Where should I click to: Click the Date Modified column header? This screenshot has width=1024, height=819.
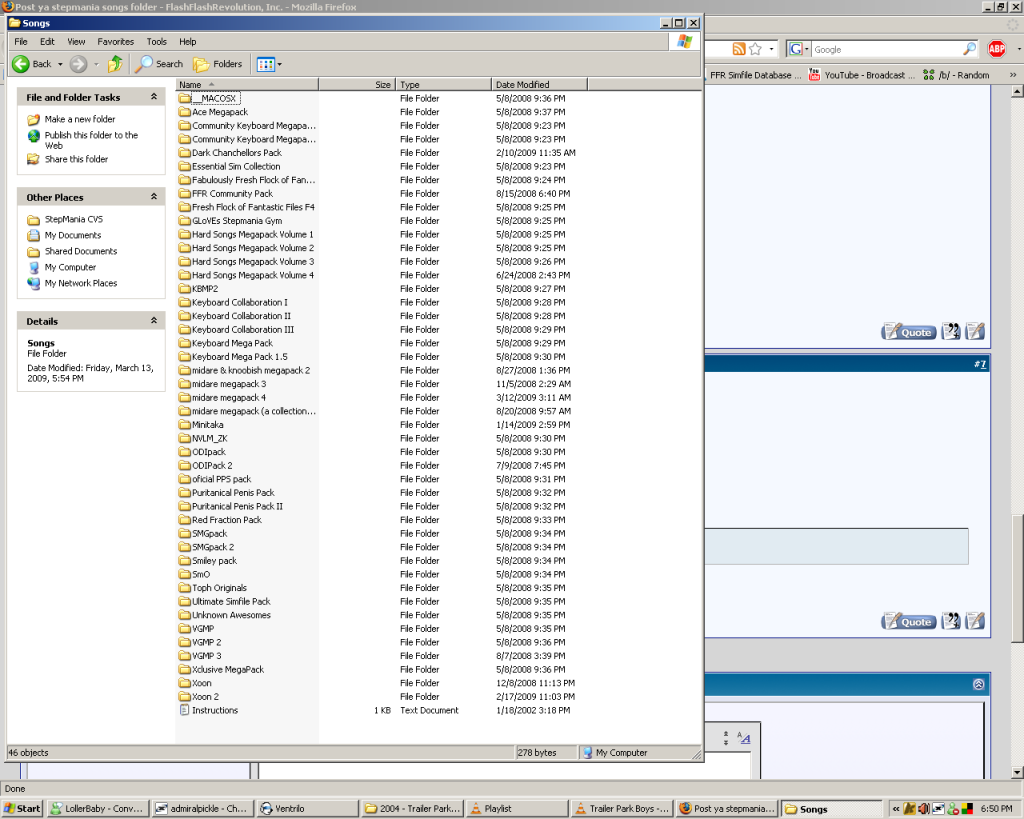coord(523,85)
